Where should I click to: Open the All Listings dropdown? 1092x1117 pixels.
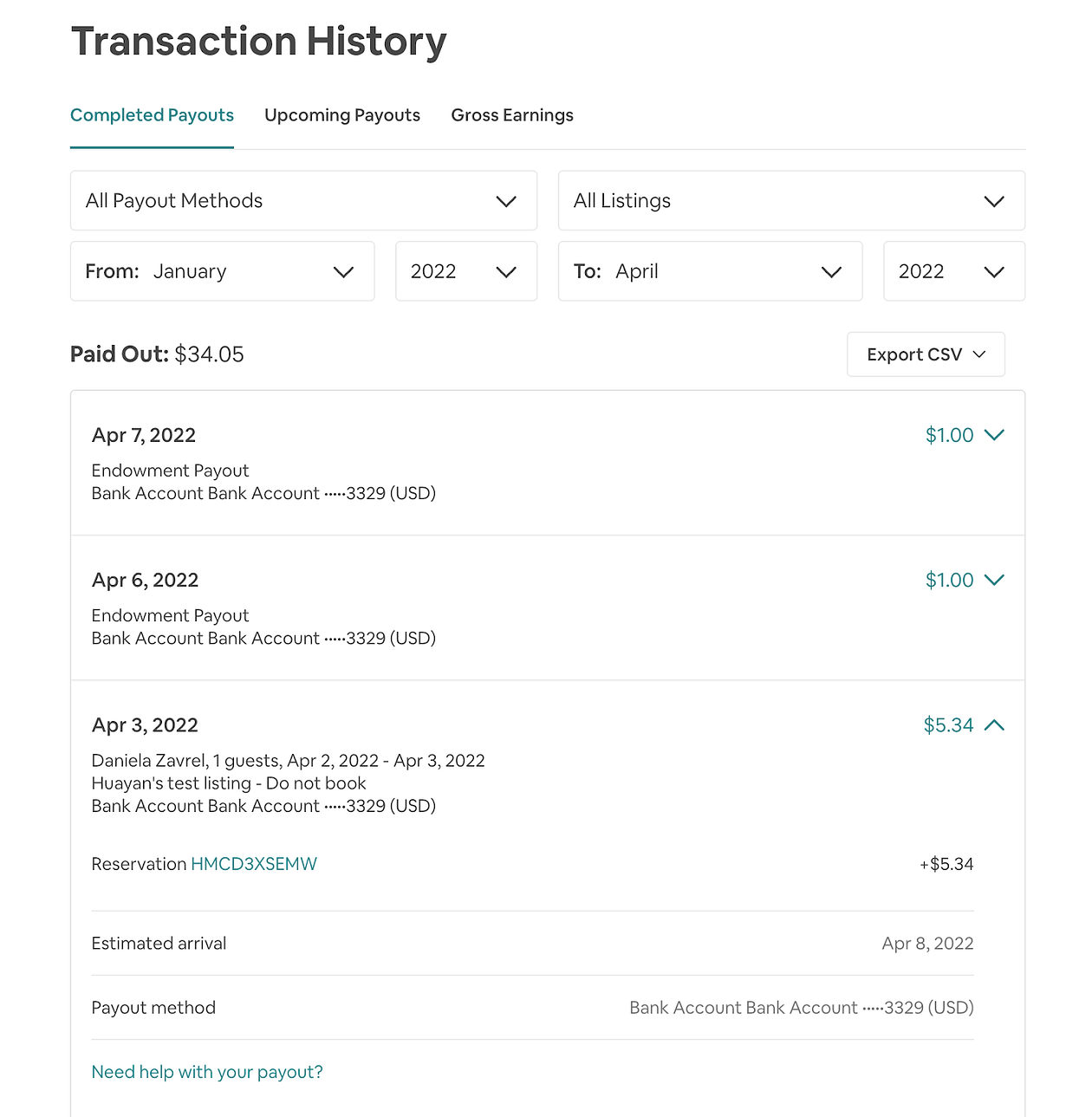pyautogui.click(x=791, y=201)
